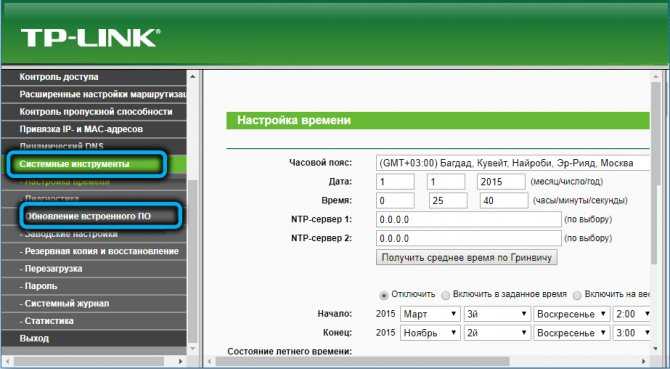Open the Ноябрь end month dropdown

tap(430, 333)
